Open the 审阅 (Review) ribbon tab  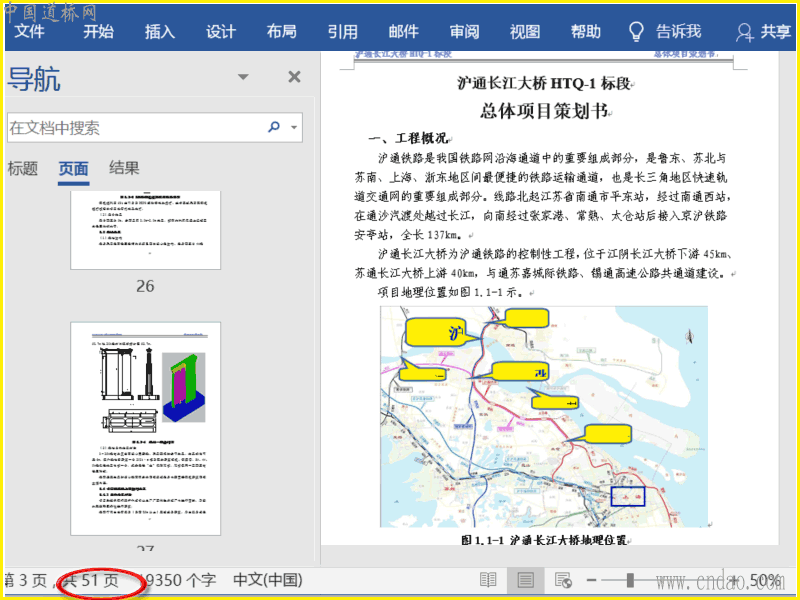point(464,32)
